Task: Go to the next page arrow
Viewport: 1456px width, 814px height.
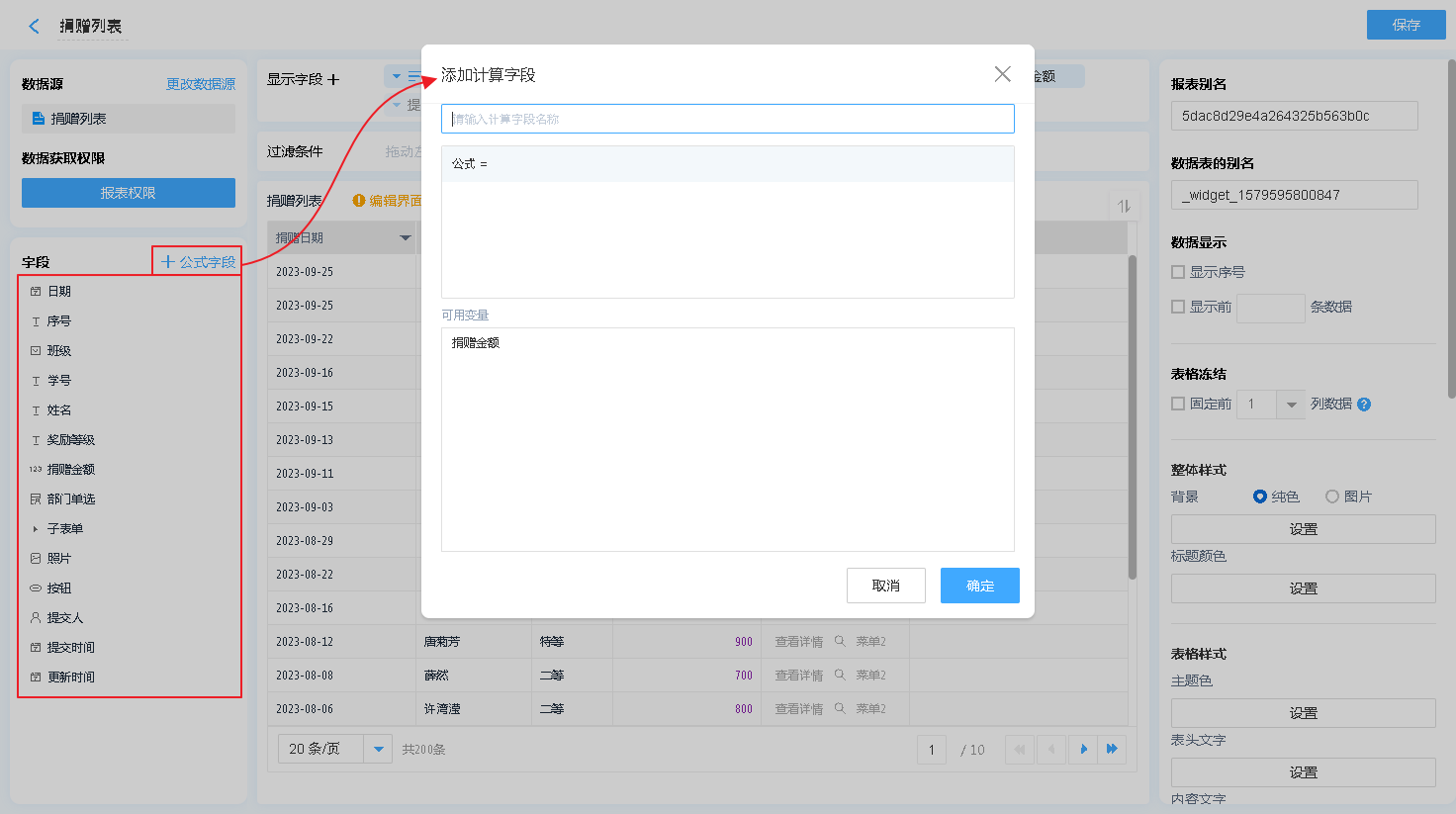Action: [1083, 750]
